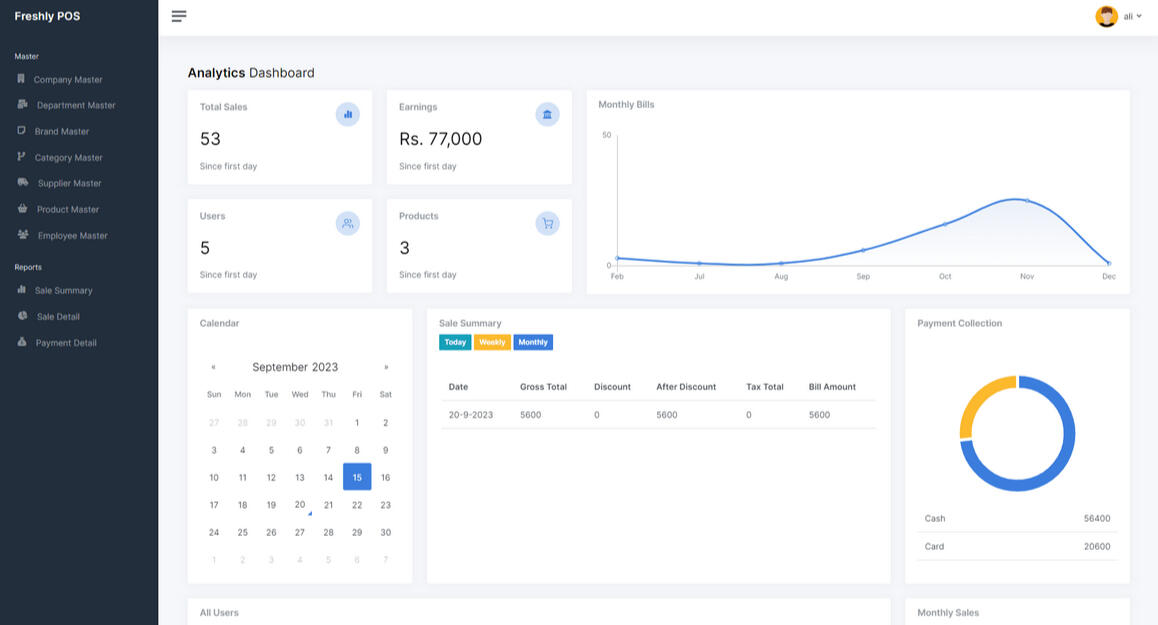Go to previous month in the calendar

213,366
